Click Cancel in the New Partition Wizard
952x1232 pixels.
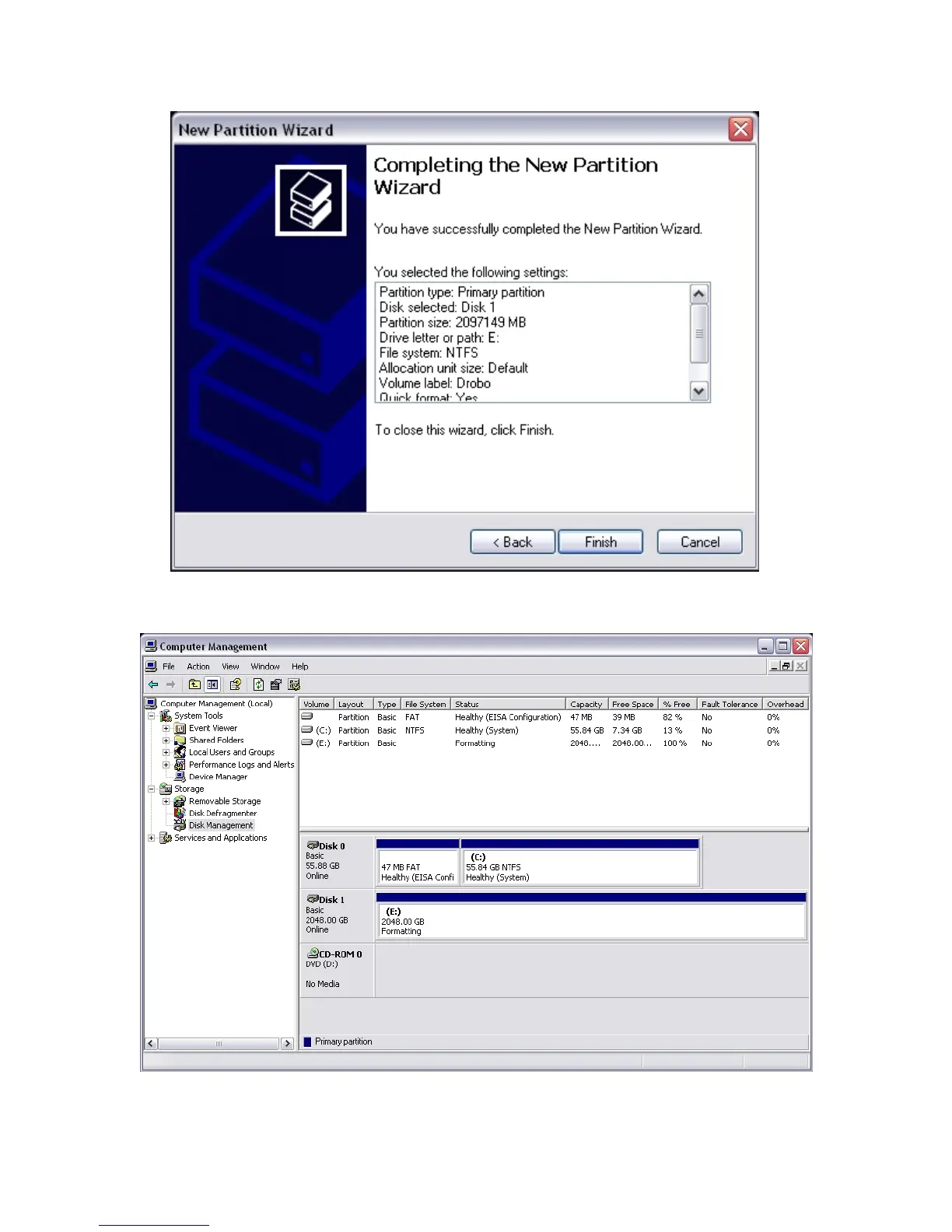click(700, 542)
